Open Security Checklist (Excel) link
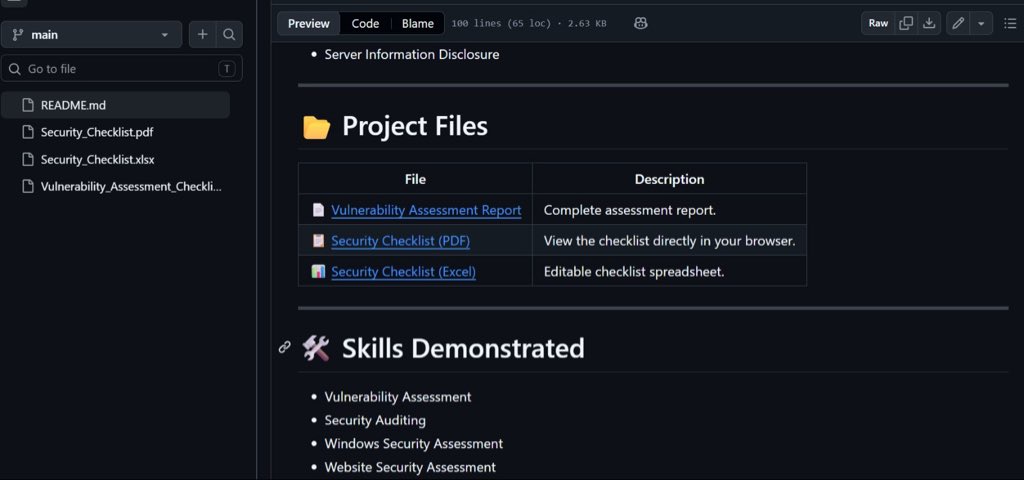1024x480 pixels. (403, 272)
